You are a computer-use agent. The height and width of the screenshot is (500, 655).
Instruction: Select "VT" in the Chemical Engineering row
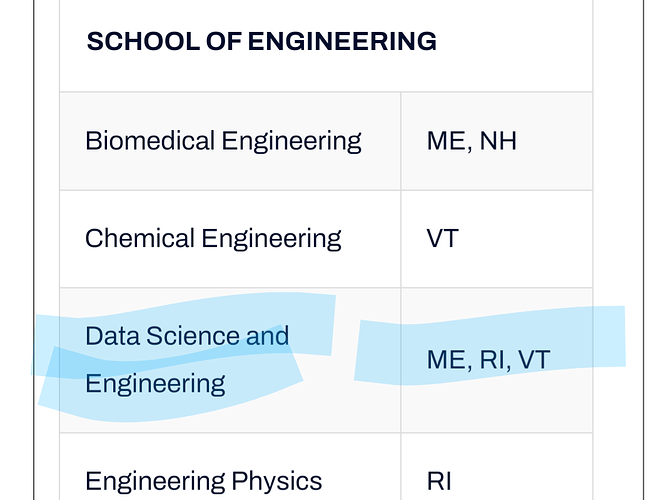444,239
